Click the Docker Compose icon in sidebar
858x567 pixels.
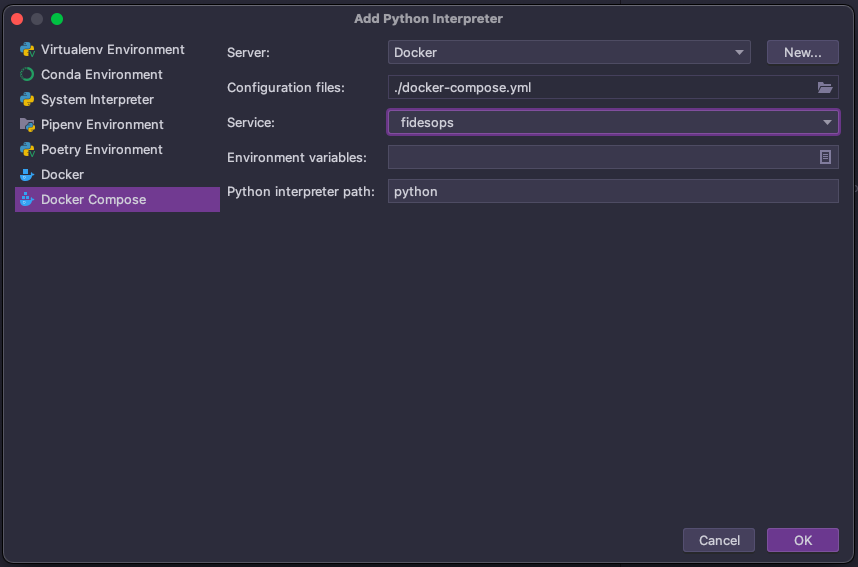click(27, 200)
